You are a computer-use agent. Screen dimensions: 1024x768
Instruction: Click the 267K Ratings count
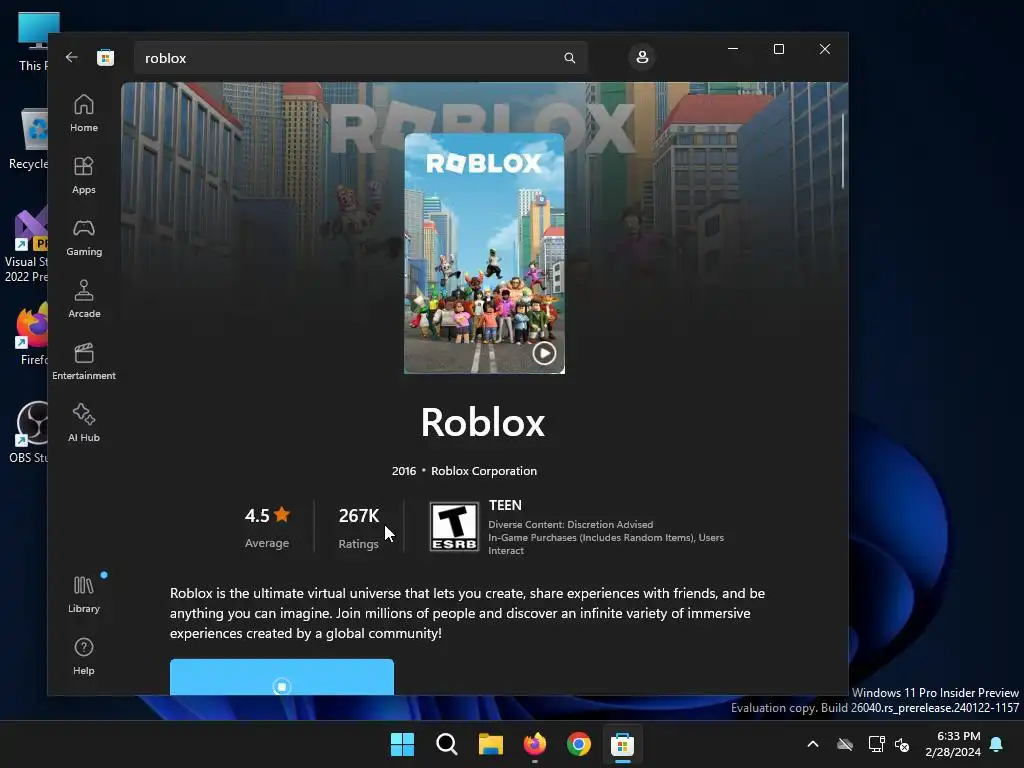(359, 527)
